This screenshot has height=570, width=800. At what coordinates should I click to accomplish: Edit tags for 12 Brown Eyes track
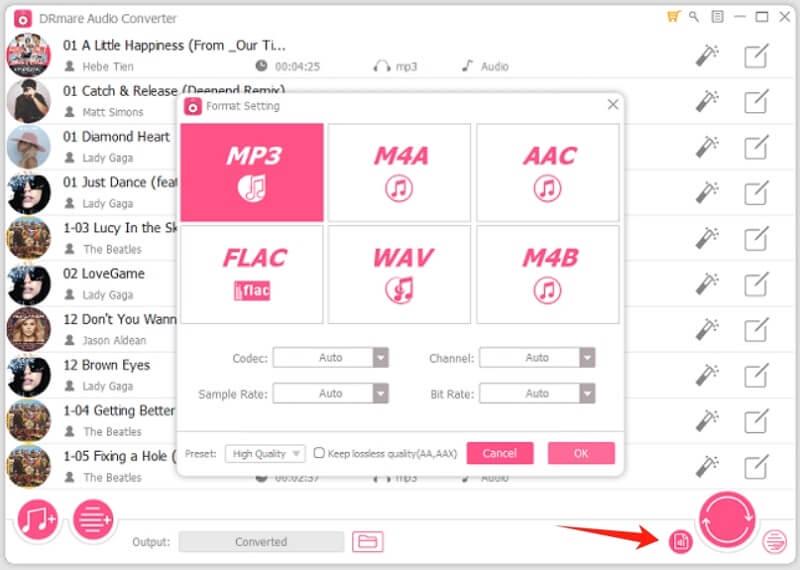[x=756, y=375]
